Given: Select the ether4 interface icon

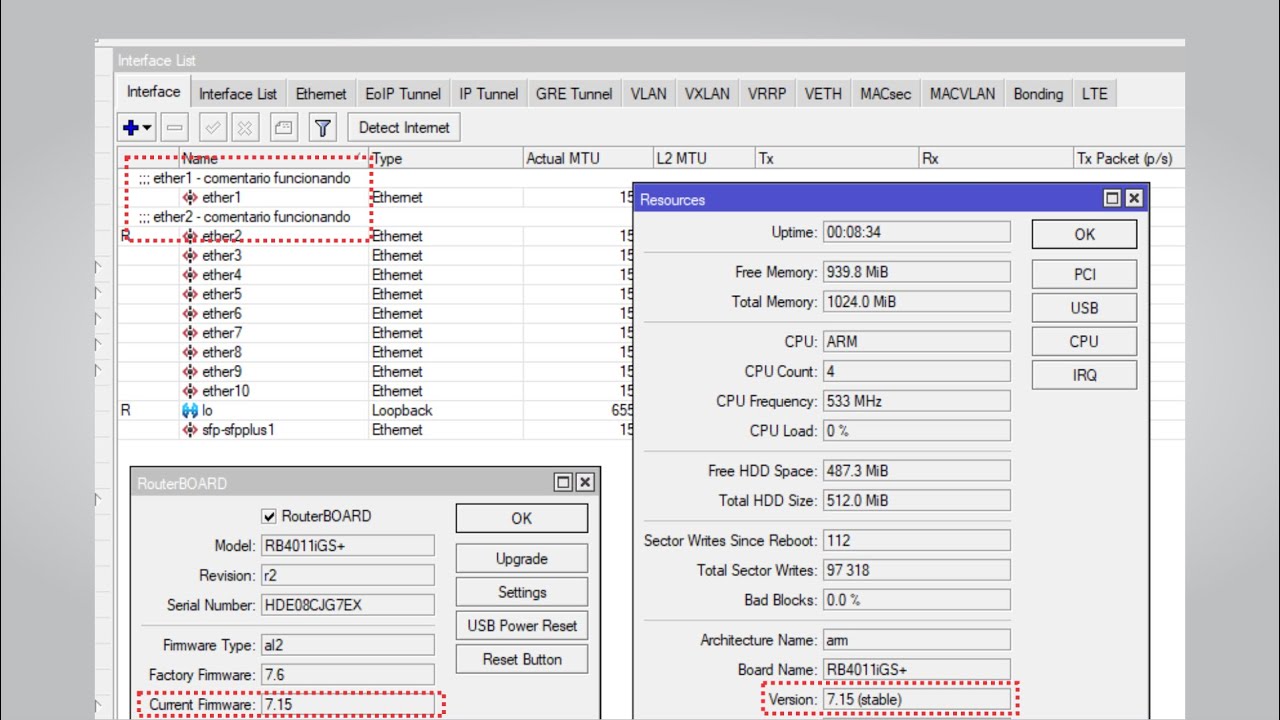Looking at the screenshot, I should point(190,275).
